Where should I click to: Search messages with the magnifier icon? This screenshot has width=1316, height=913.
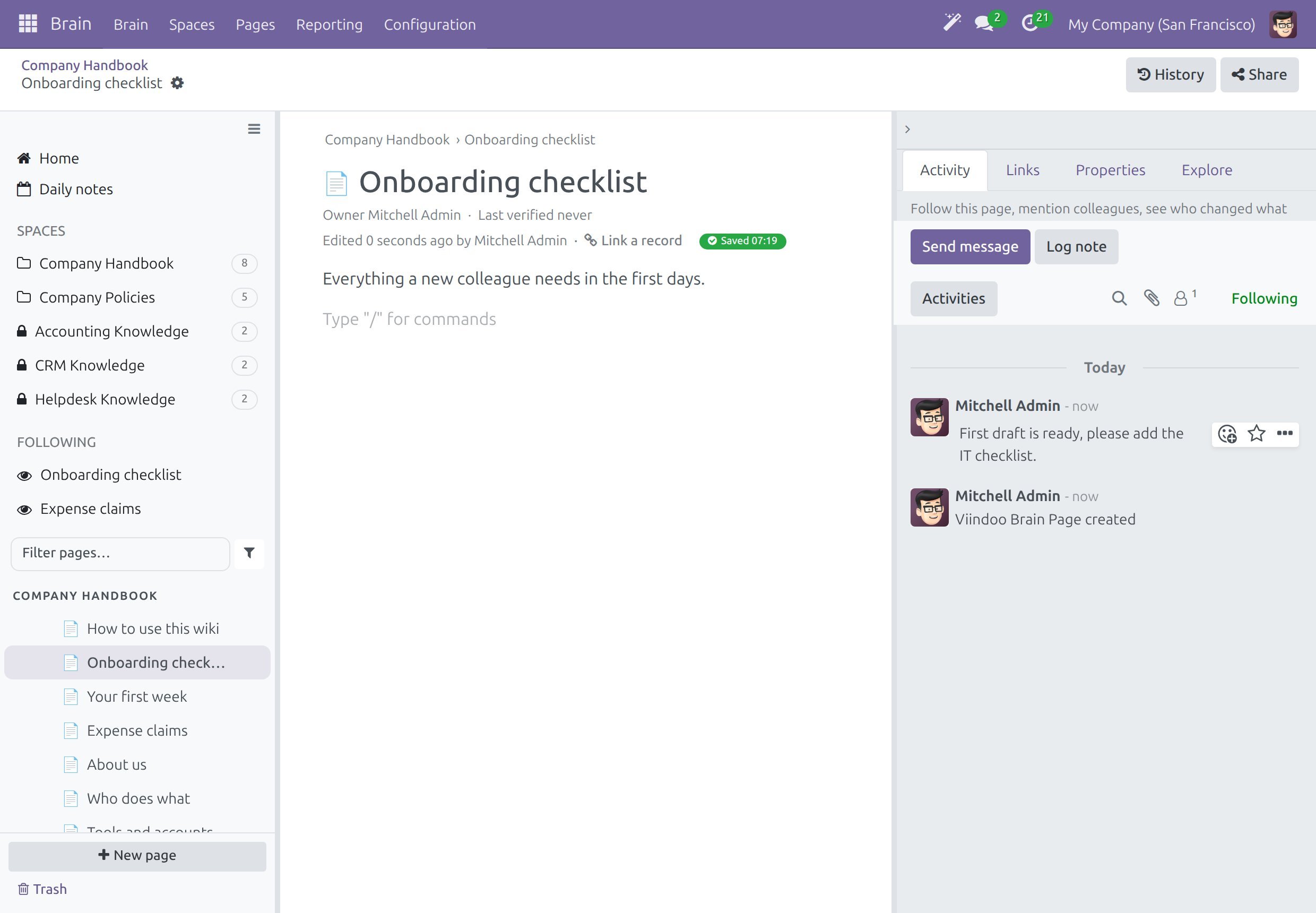coord(1119,298)
